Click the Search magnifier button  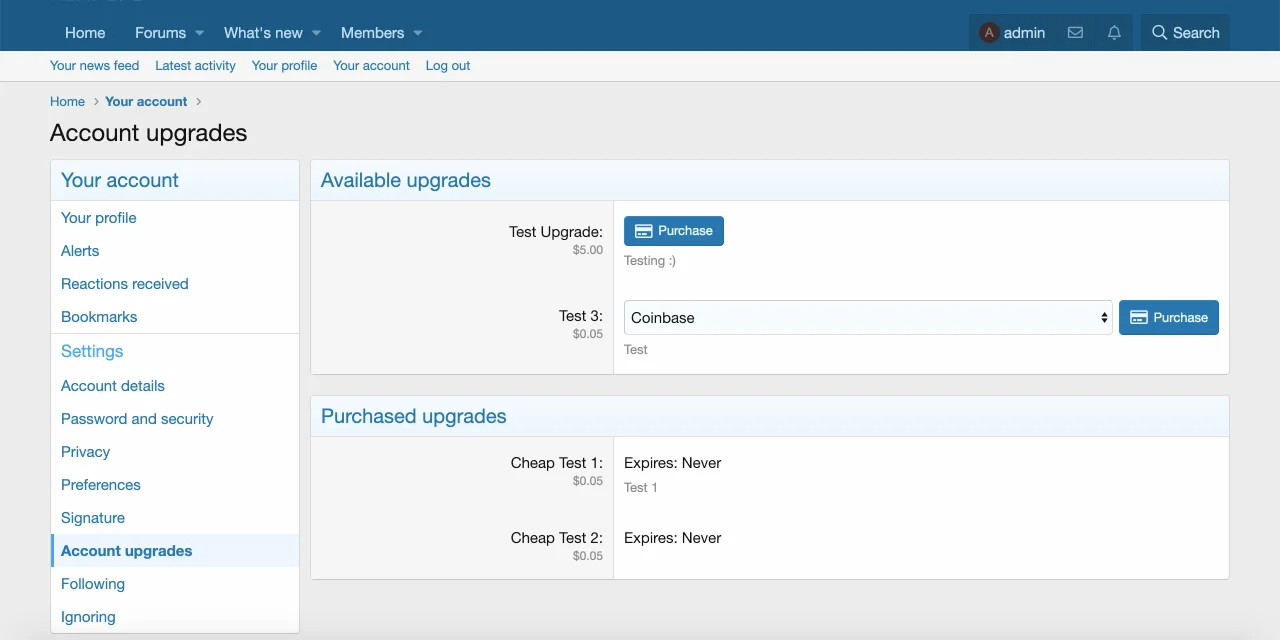[x=1185, y=33]
